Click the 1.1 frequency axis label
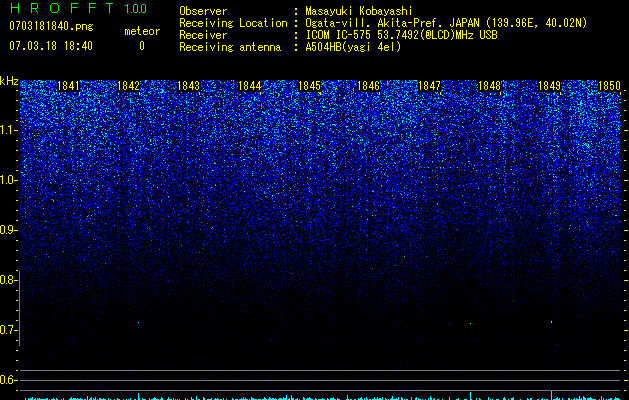The width and height of the screenshot is (629, 400). 8,130
